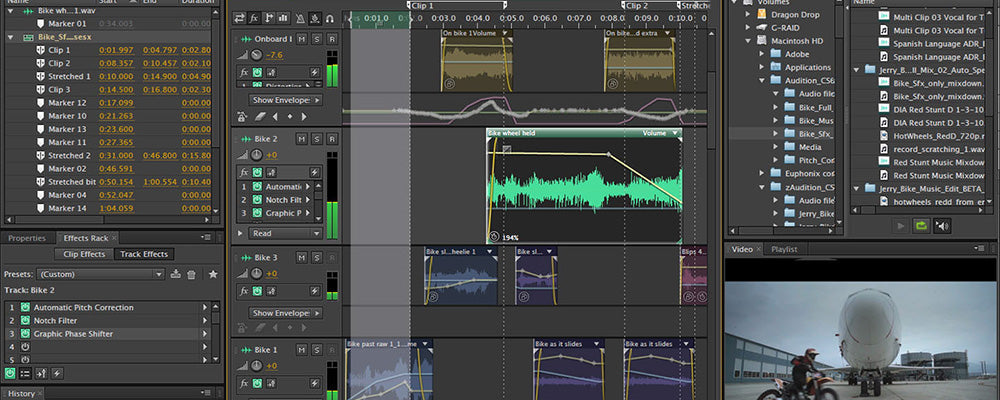
Task: Switch to the Properties tab
Action: coord(27,238)
